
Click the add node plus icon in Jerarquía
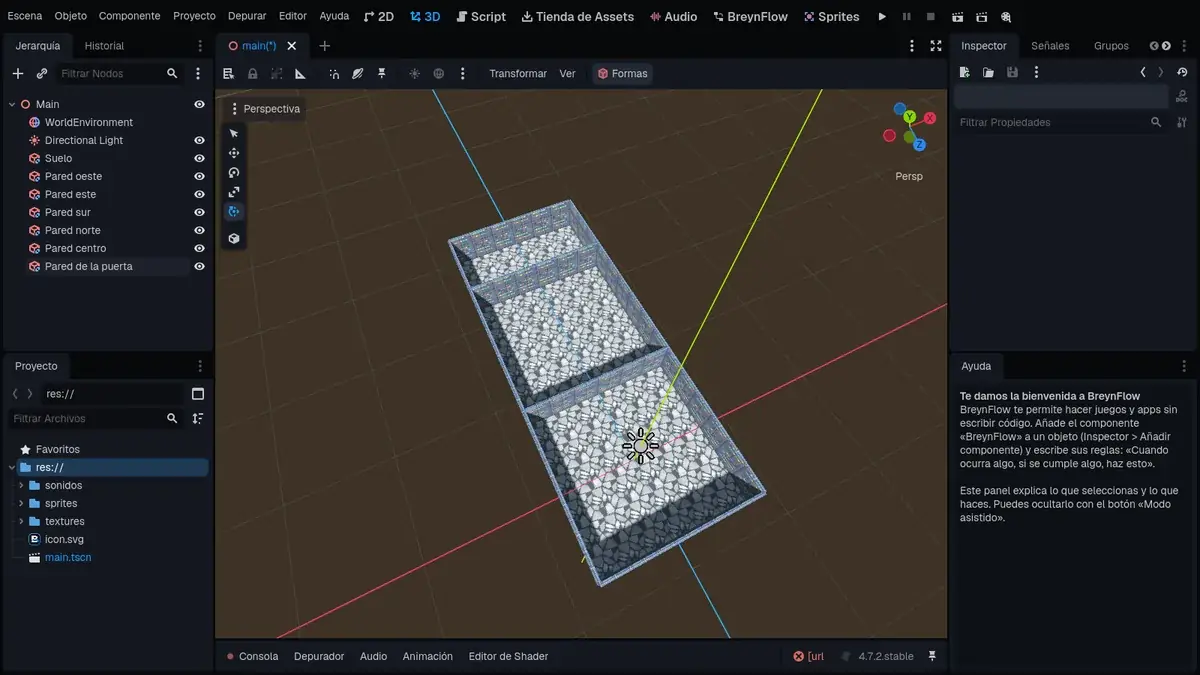(x=17, y=74)
